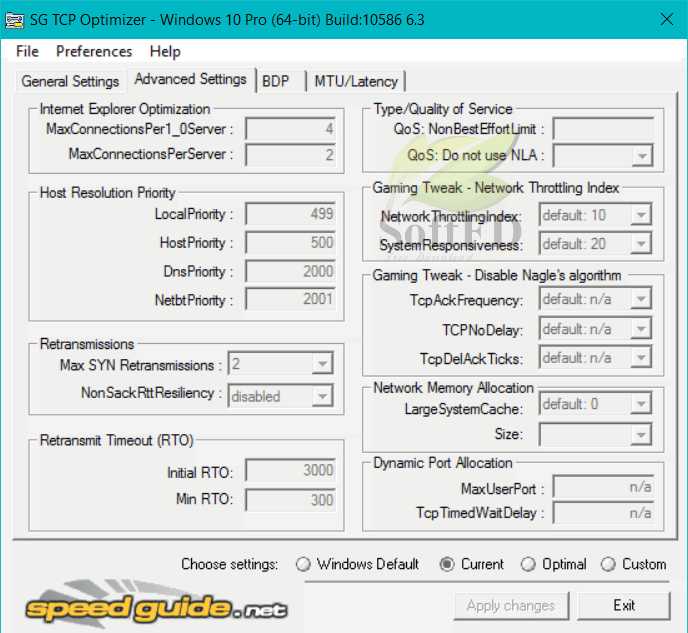This screenshot has width=688, height=633.
Task: Open the TCPNoDelay dropdown
Action: (x=641, y=329)
